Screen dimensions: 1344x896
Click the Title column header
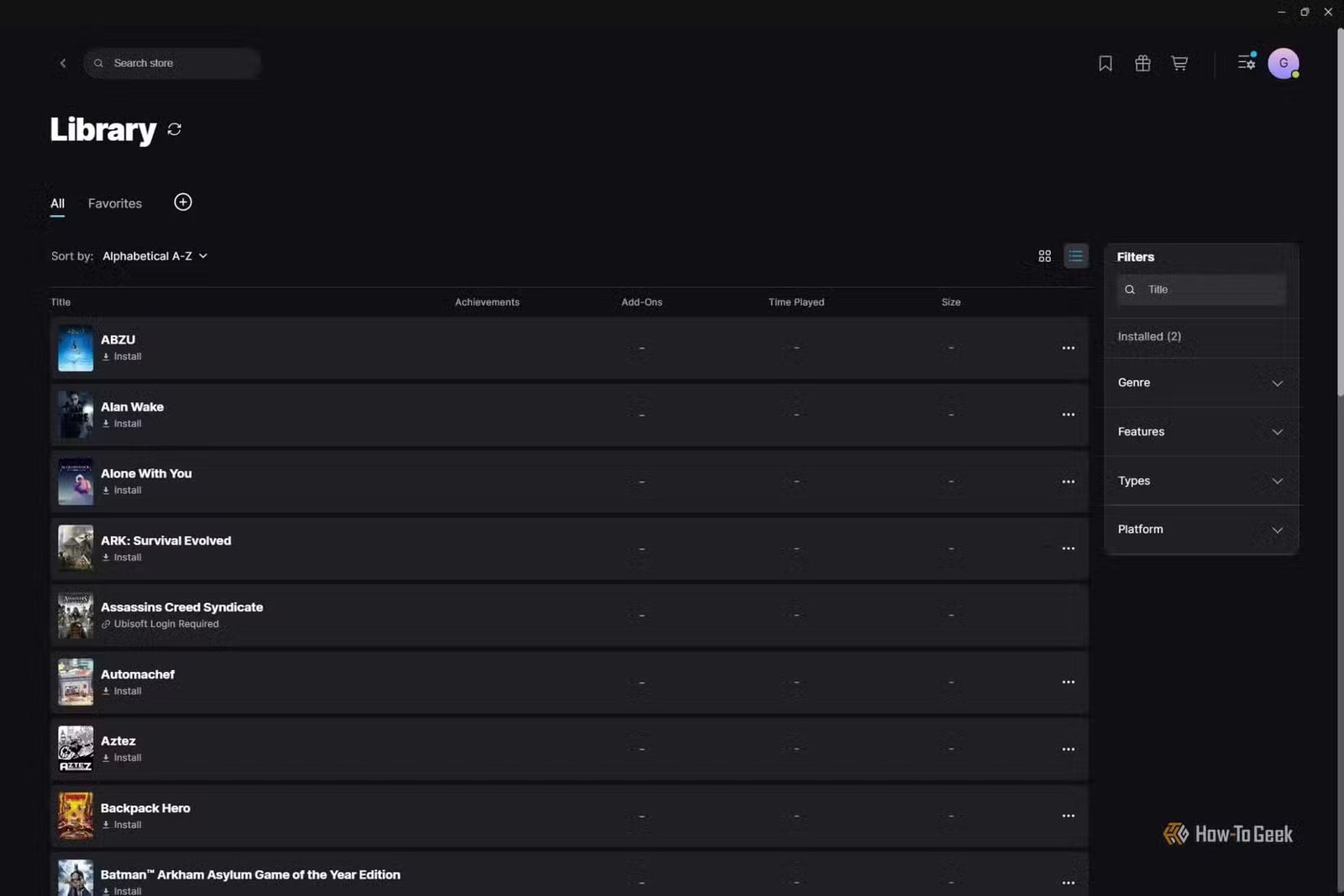(x=60, y=302)
